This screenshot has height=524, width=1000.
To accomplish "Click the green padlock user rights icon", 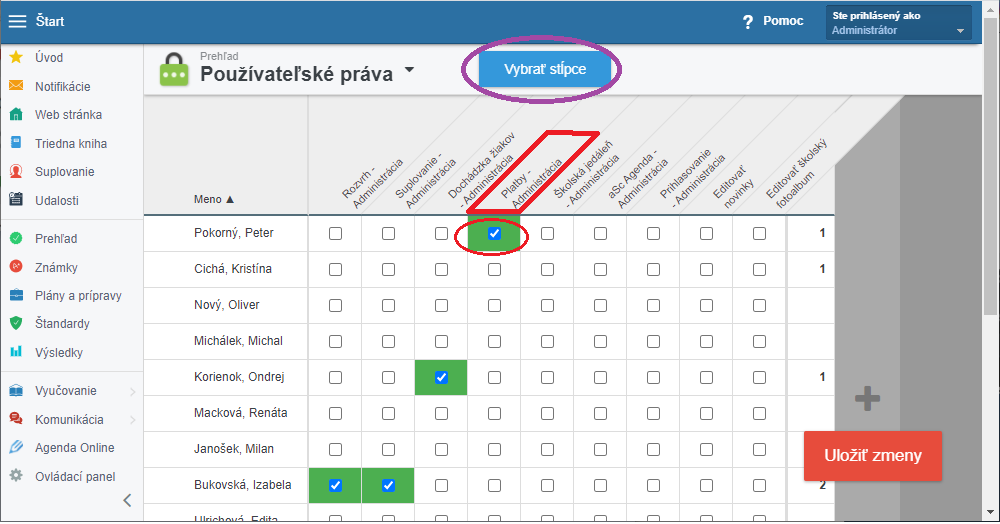I will coord(173,69).
